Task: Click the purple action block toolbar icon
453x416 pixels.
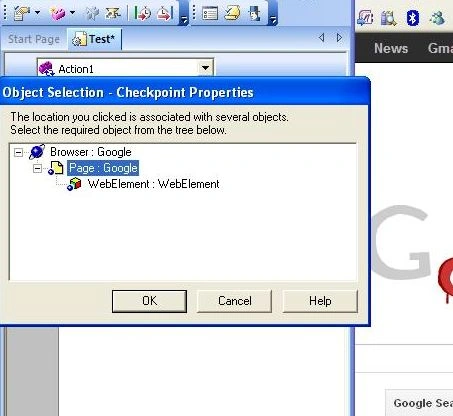Action: (58, 13)
